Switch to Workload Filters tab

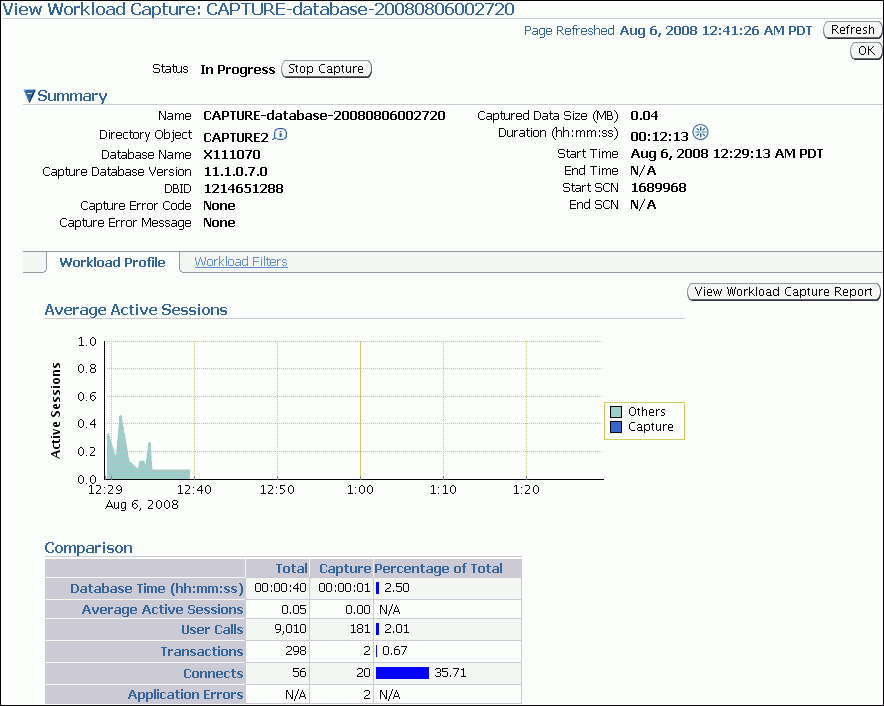[241, 262]
